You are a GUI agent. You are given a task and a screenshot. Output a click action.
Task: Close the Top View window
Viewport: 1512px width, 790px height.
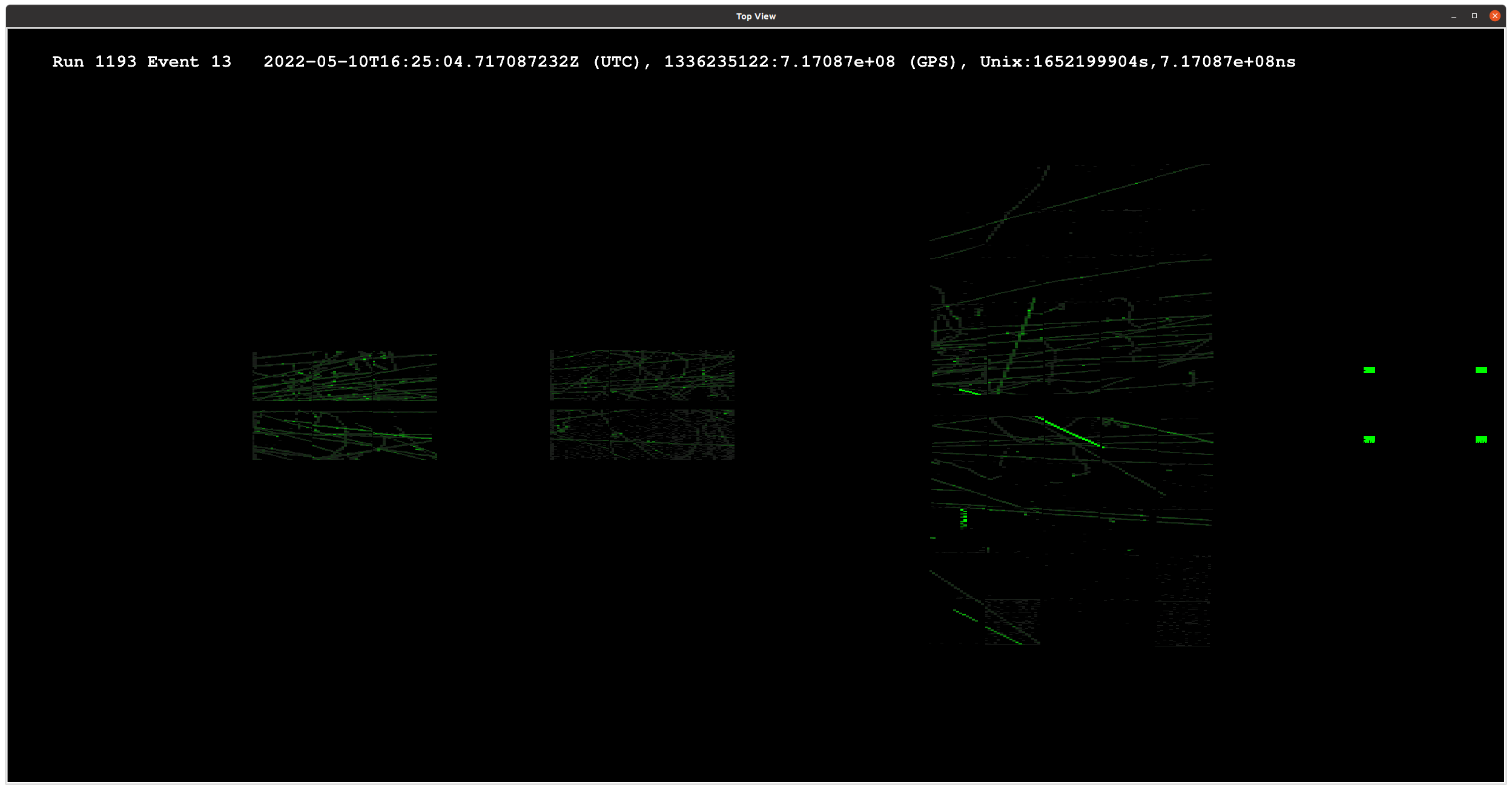1494,16
